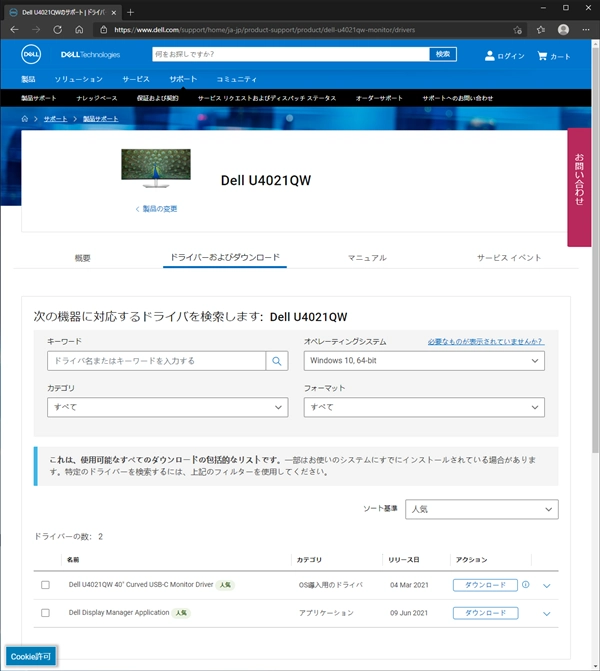This screenshot has height=671, width=600.
Task: Open the ナレッジベース submenu item
Action: [x=97, y=98]
